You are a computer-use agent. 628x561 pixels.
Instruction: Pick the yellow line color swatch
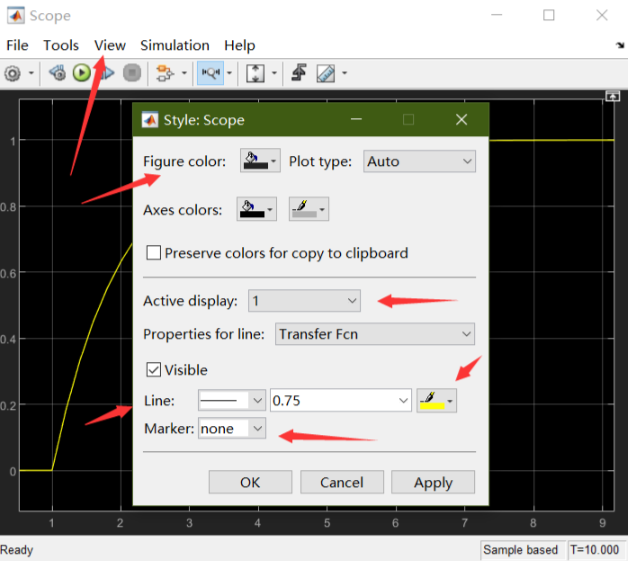437,400
